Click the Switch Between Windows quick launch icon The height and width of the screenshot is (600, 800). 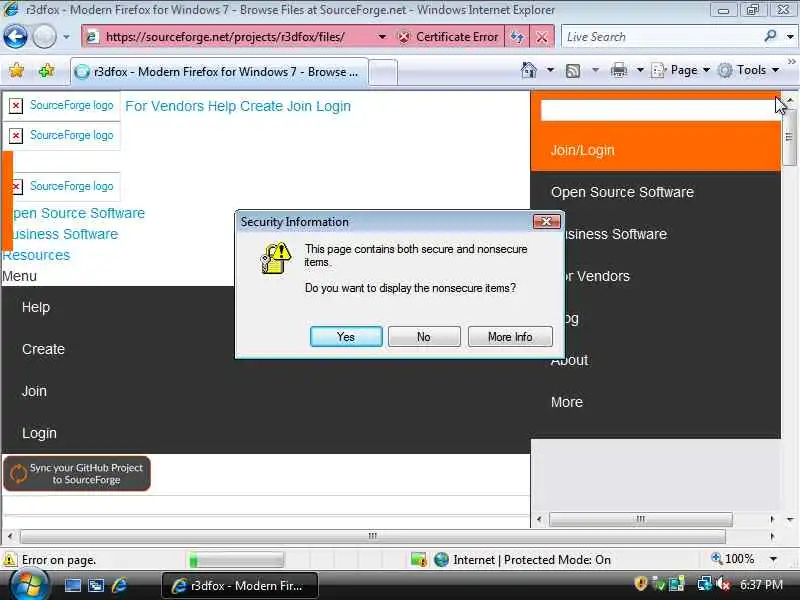pos(96,585)
